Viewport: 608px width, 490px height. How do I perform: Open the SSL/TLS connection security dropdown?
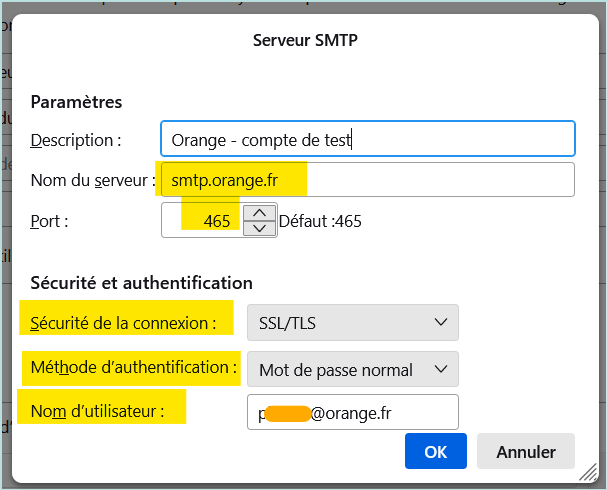coord(352,322)
